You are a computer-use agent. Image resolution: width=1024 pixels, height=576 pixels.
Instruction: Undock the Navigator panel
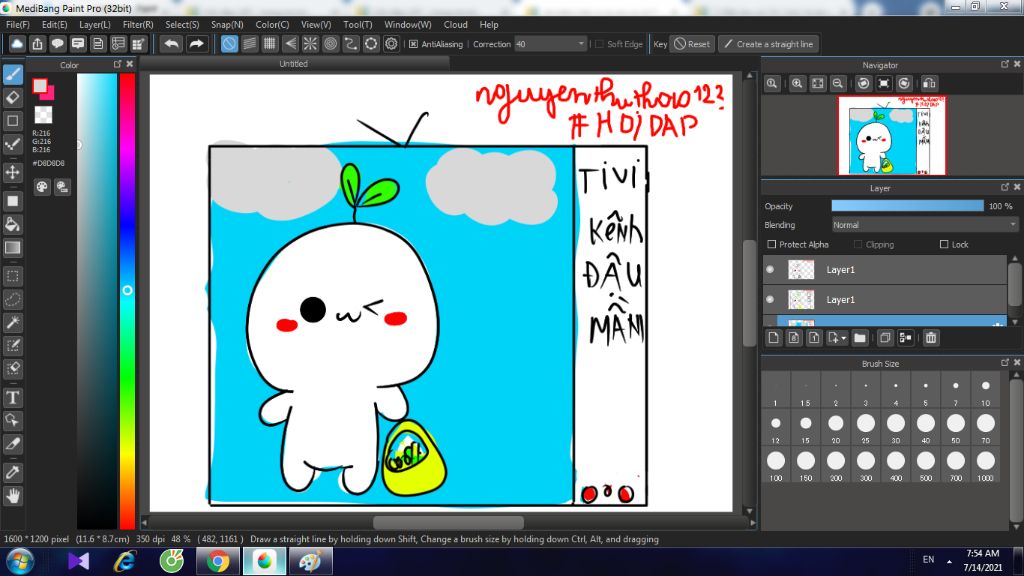(1005, 64)
